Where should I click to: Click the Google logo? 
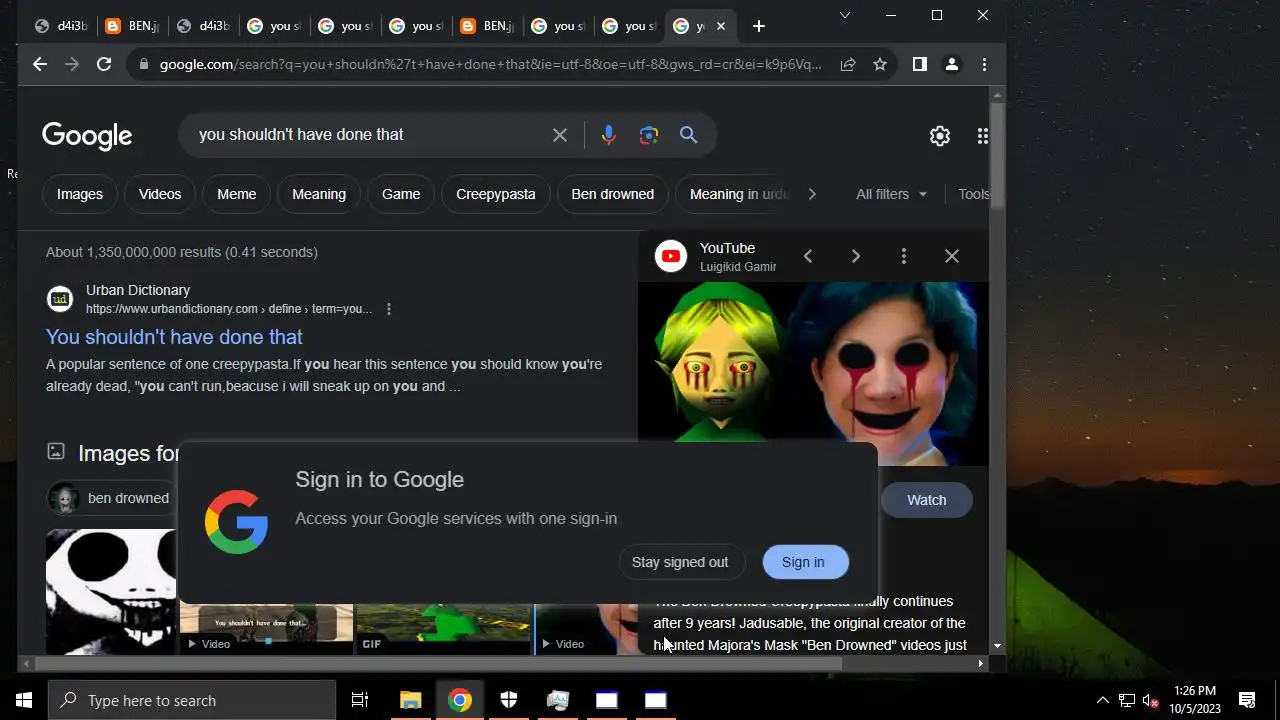point(87,136)
